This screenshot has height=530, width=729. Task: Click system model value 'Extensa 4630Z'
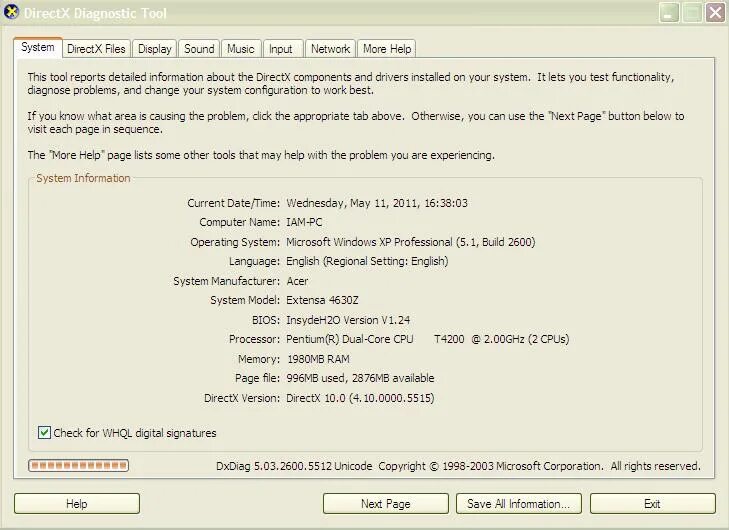[322, 300]
